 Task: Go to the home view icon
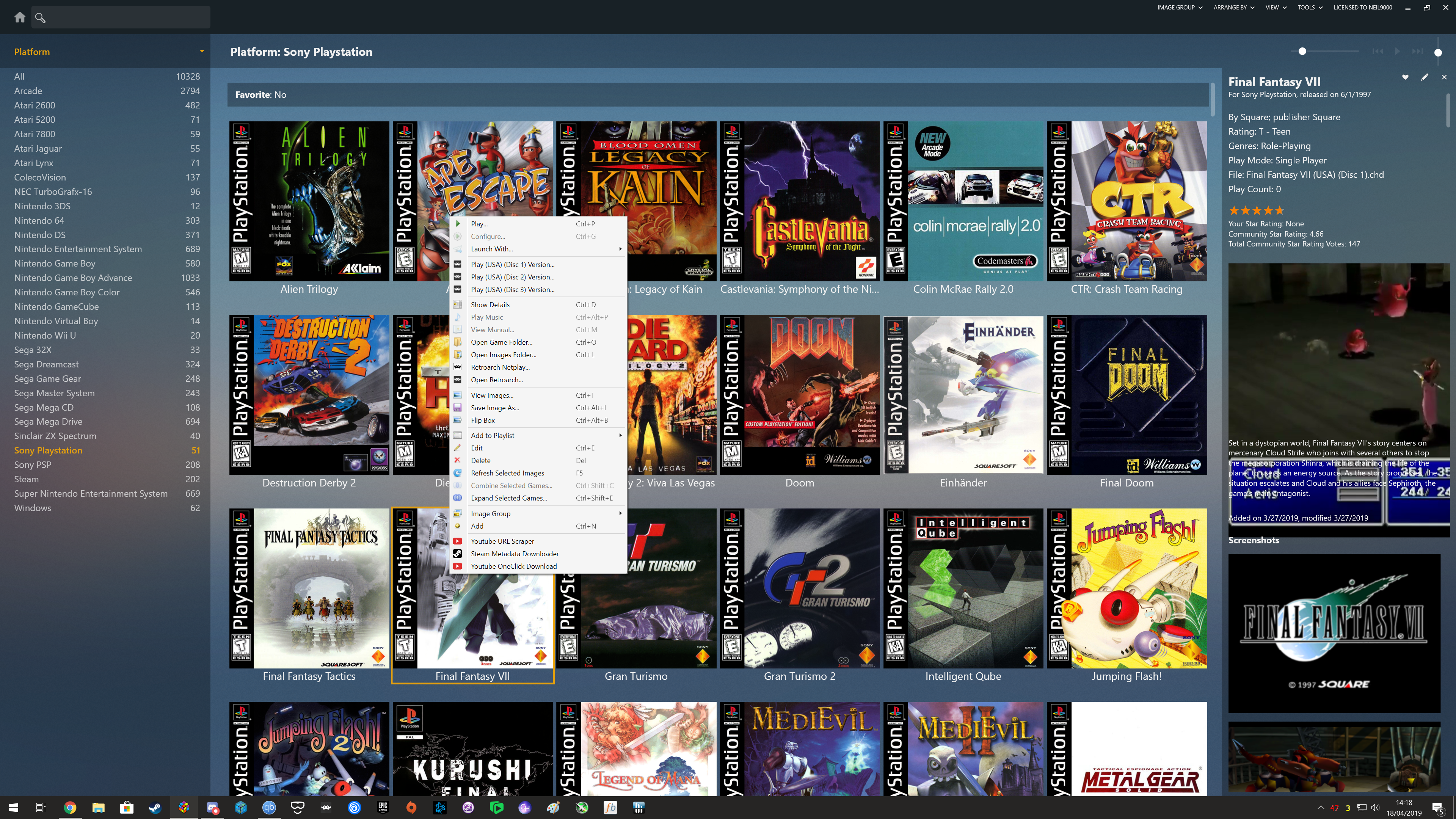tap(20, 17)
